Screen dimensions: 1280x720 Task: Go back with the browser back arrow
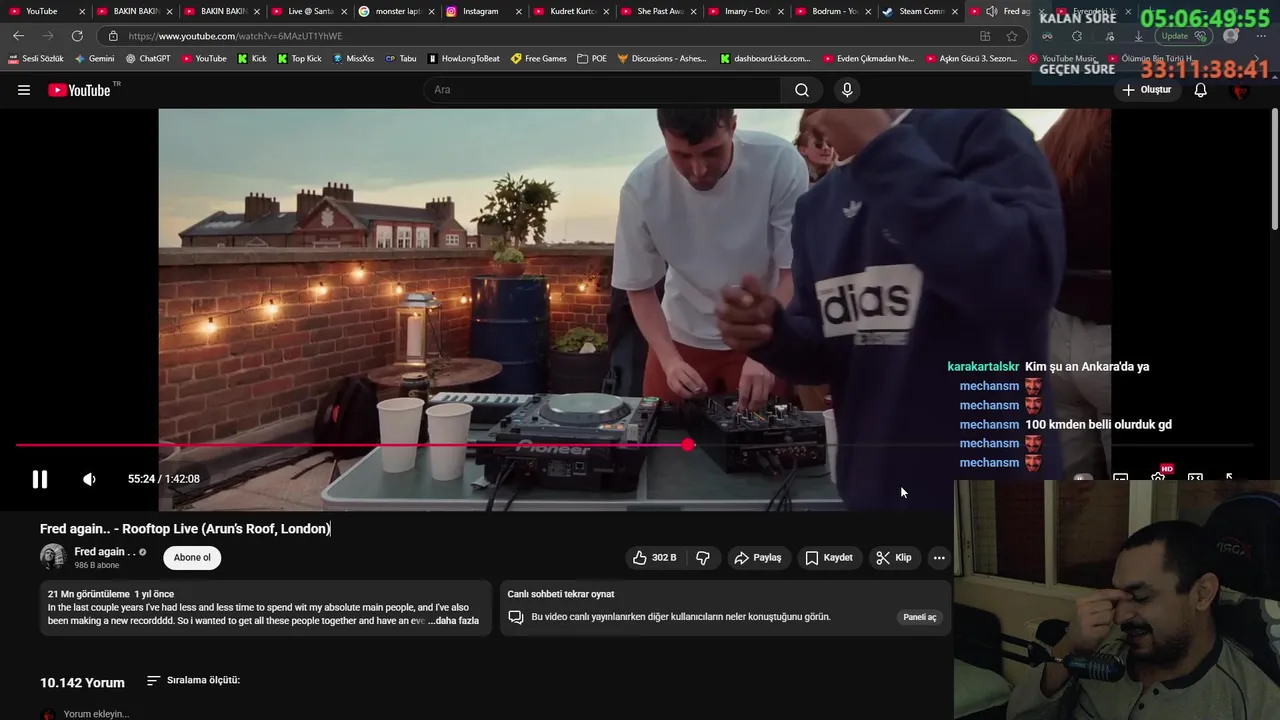pos(18,35)
